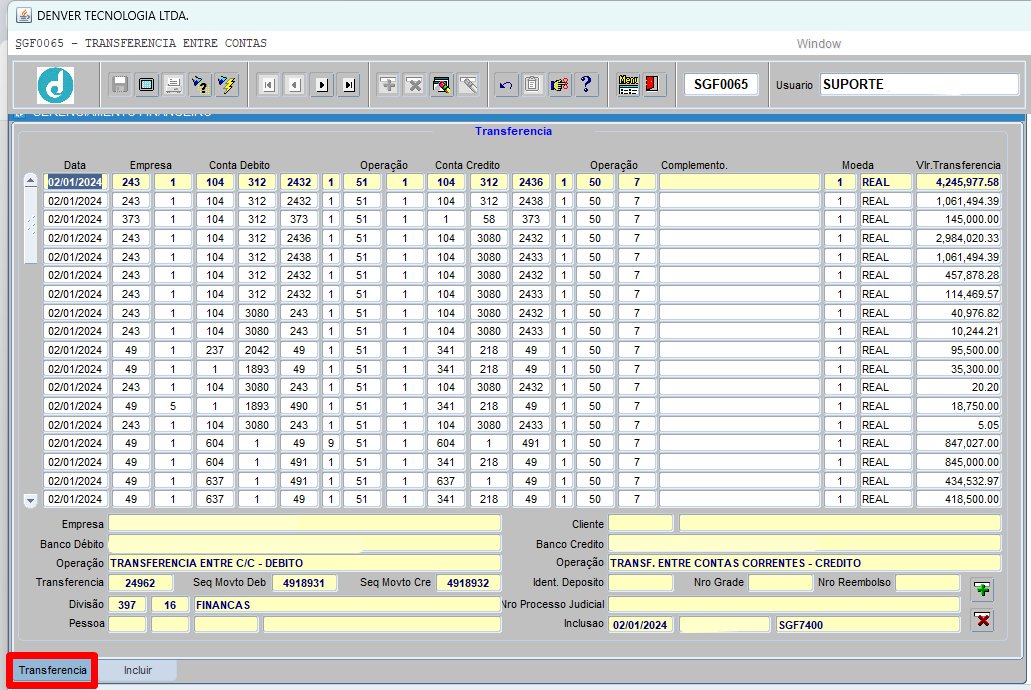Click the save diskette icon
The height and width of the screenshot is (690, 1031).
120,85
